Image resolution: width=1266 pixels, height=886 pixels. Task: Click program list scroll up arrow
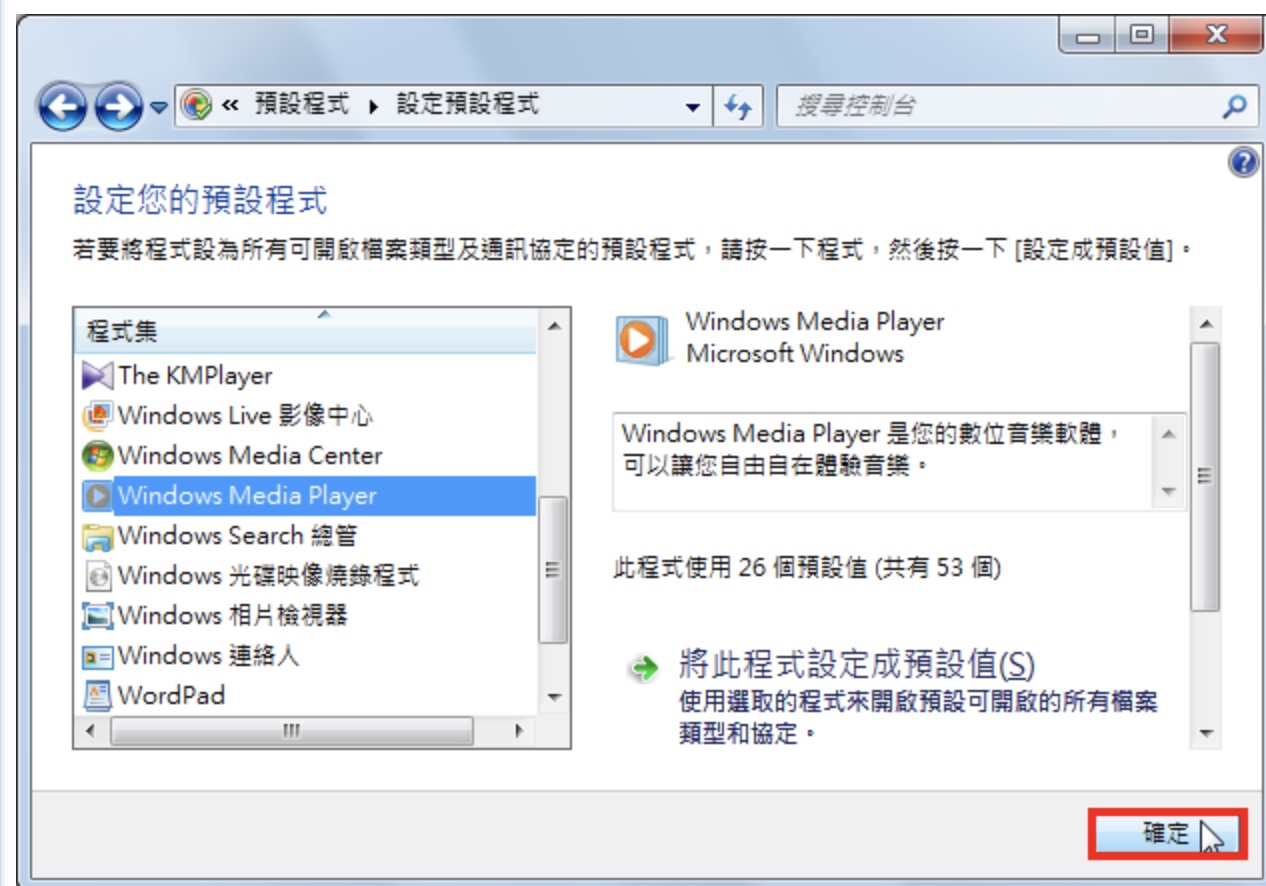pos(554,326)
